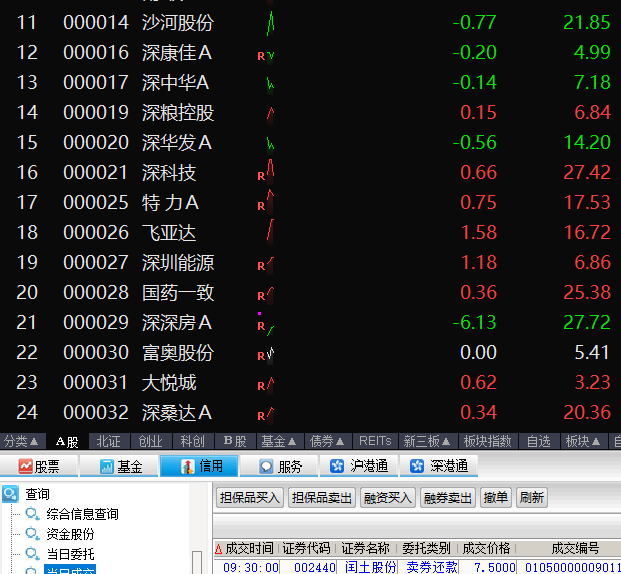
Task: Switch to the 深港通 tab
Action: tap(439, 466)
